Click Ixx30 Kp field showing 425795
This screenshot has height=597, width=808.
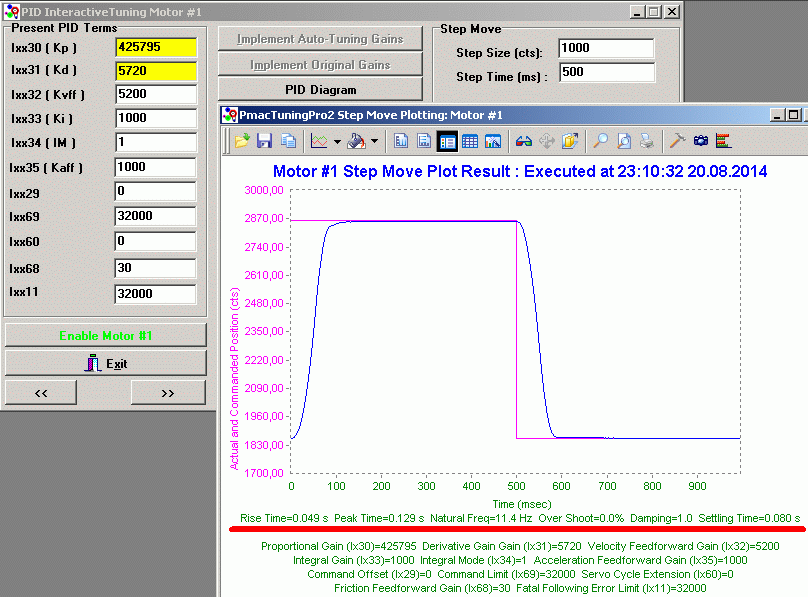[156, 47]
